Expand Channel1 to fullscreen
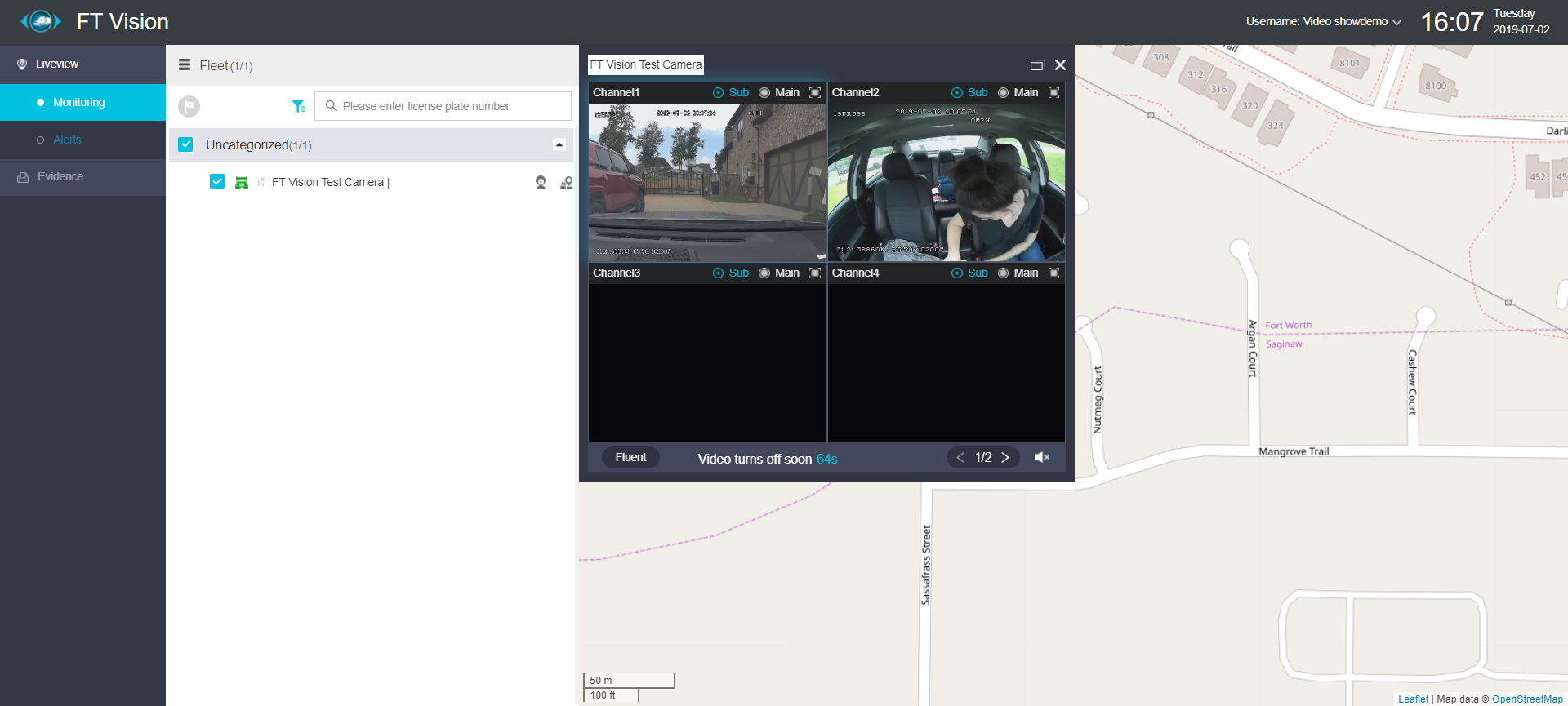Viewport: 1568px width, 706px height. click(x=815, y=92)
